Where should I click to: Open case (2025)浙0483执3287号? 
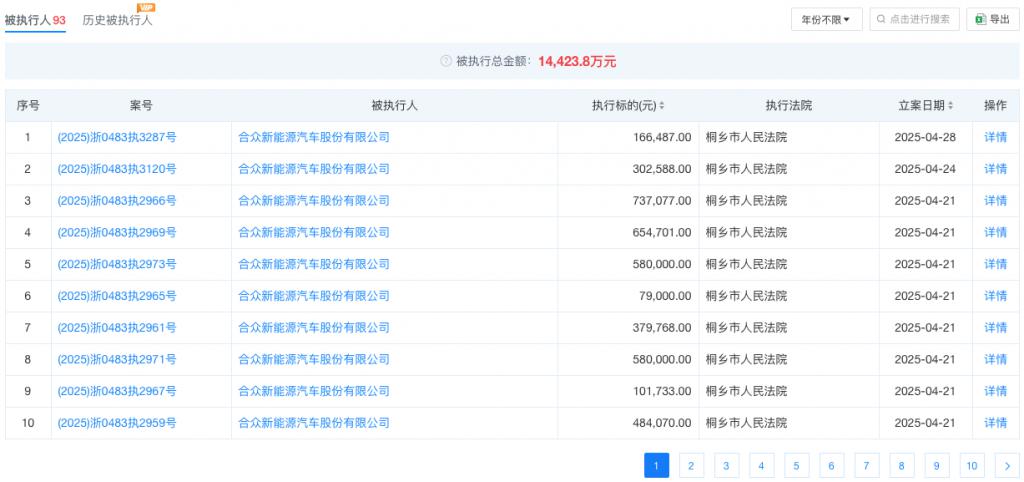(117, 137)
